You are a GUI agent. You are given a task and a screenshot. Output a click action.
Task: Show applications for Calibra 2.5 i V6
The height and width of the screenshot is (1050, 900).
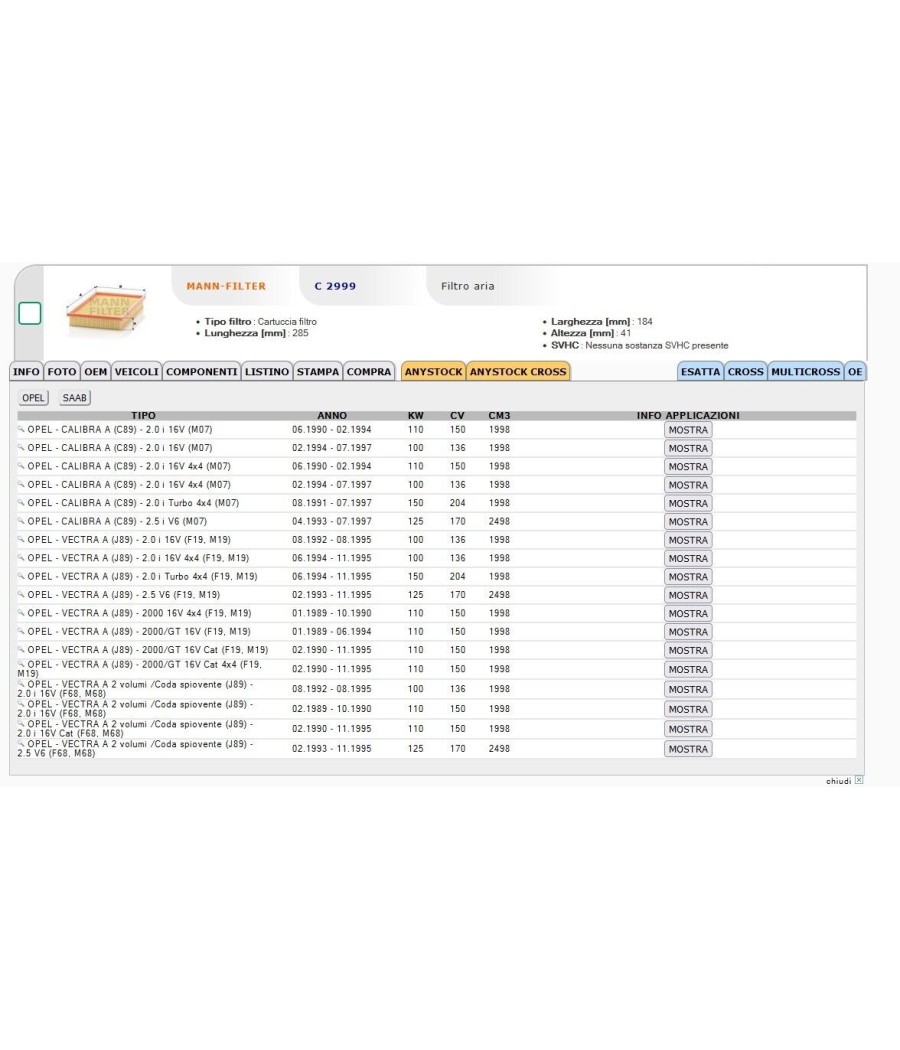click(x=688, y=522)
